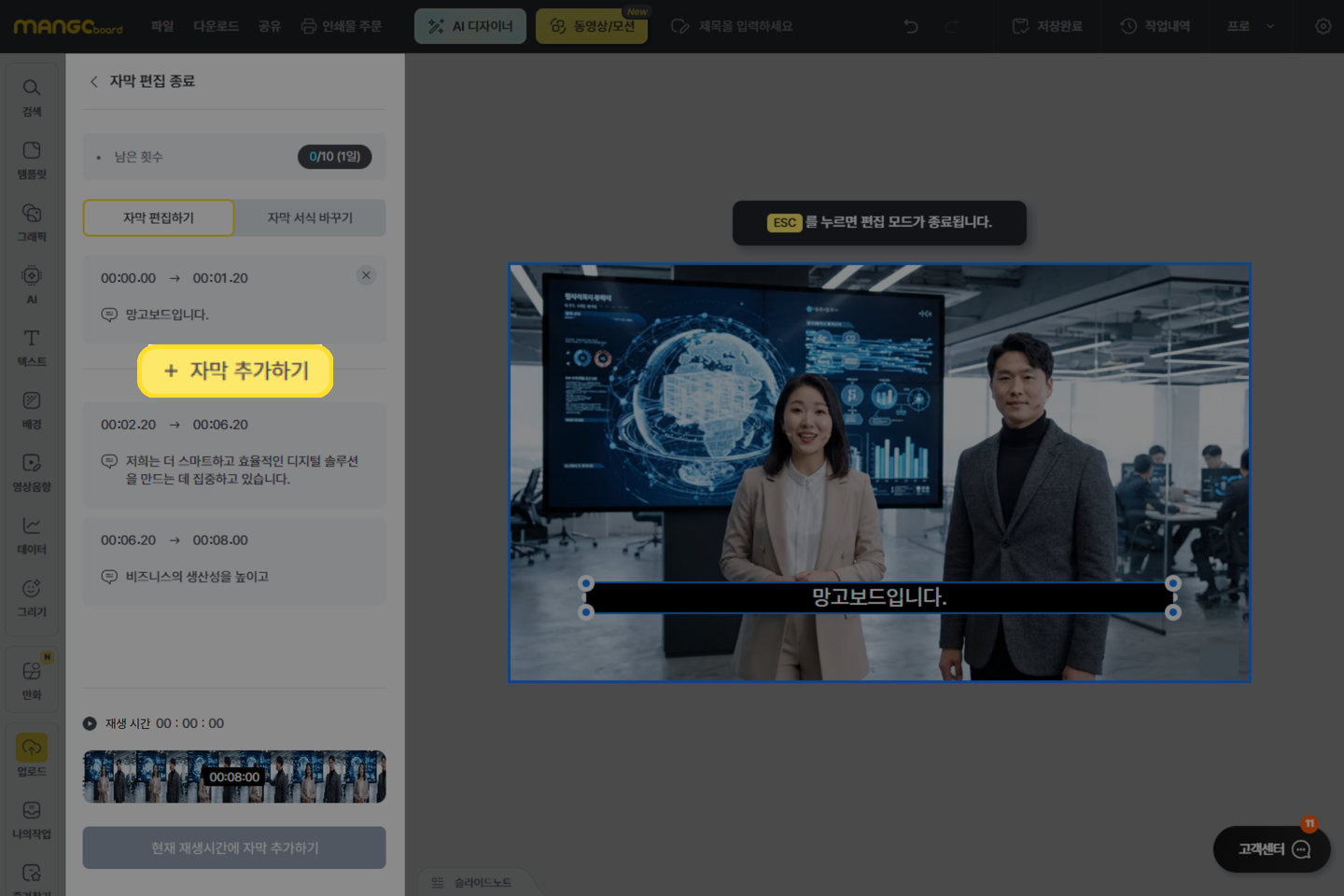The width and height of the screenshot is (1344, 896).
Task: Open the Search panel in sidebar
Action: [x=32, y=96]
